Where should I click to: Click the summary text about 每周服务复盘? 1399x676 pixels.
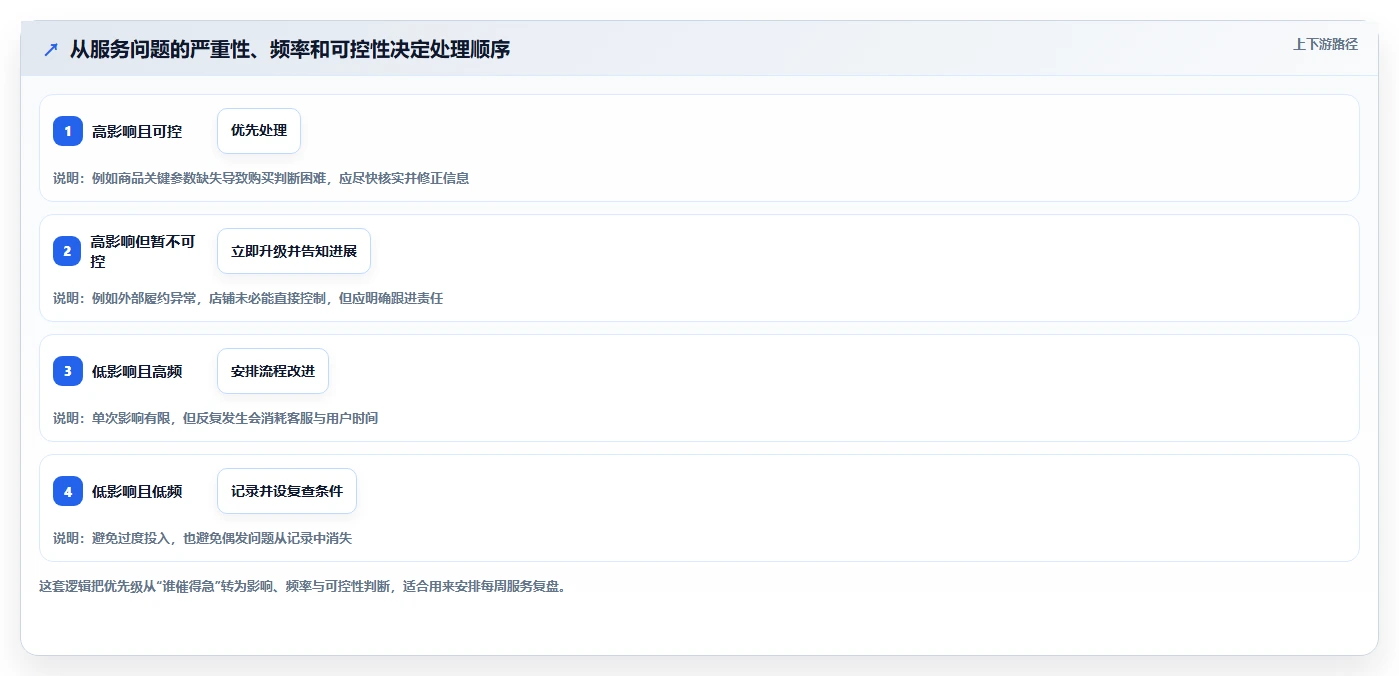(303, 586)
